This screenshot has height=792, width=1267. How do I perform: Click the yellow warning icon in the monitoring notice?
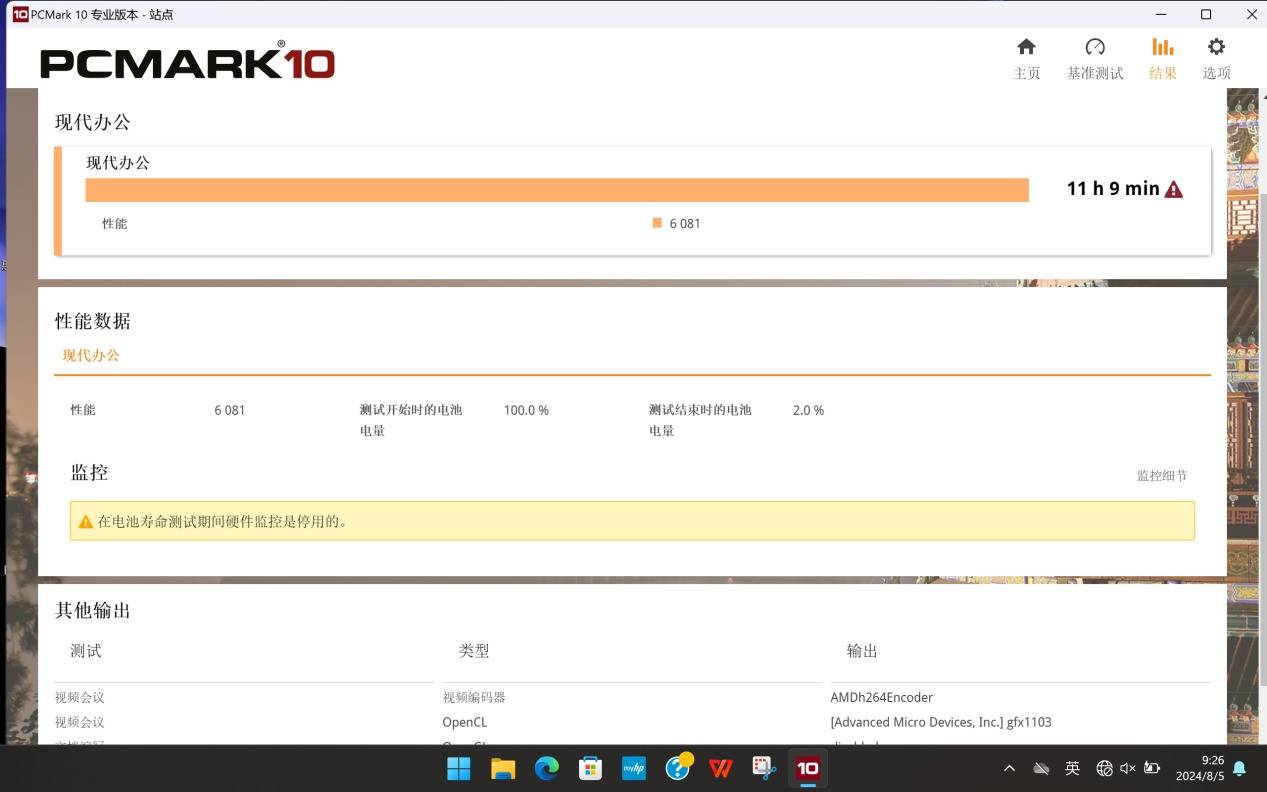click(x=86, y=522)
